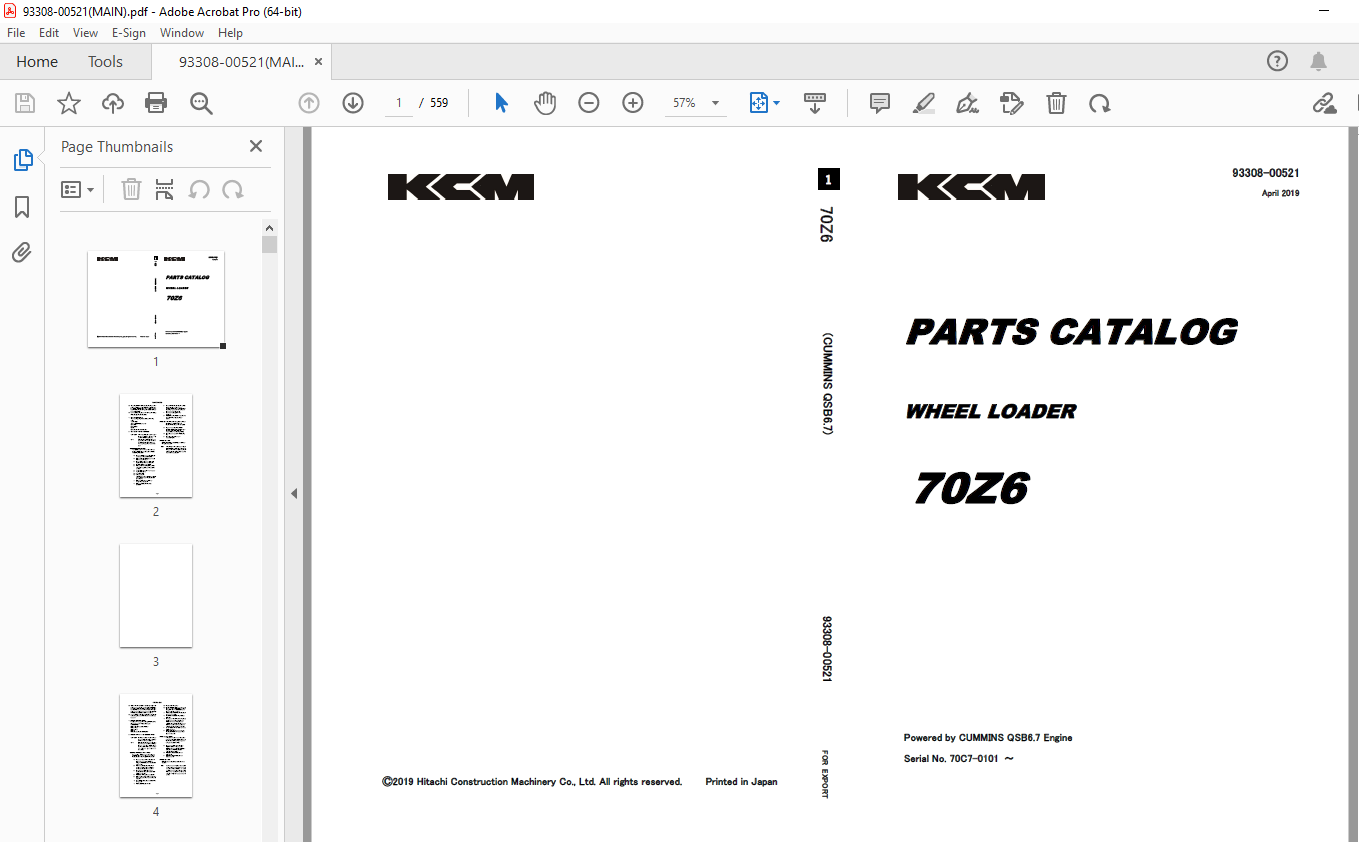Open the Help menu
Viewport: 1359px width, 842px height.
(231, 33)
